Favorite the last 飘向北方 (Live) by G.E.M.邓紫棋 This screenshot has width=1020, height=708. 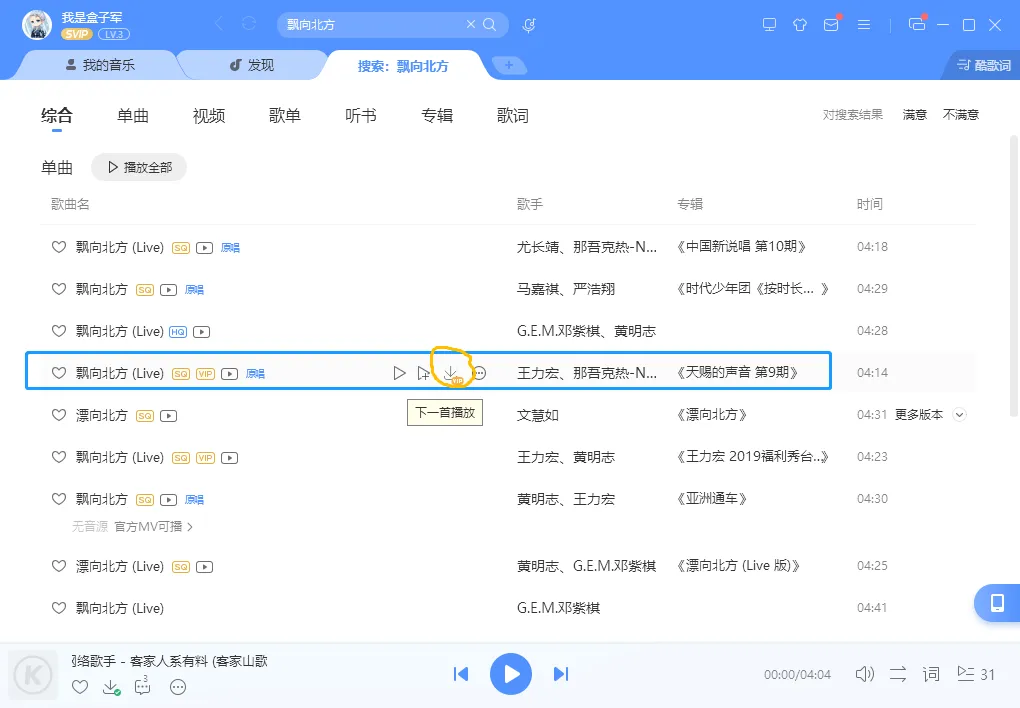click(59, 608)
